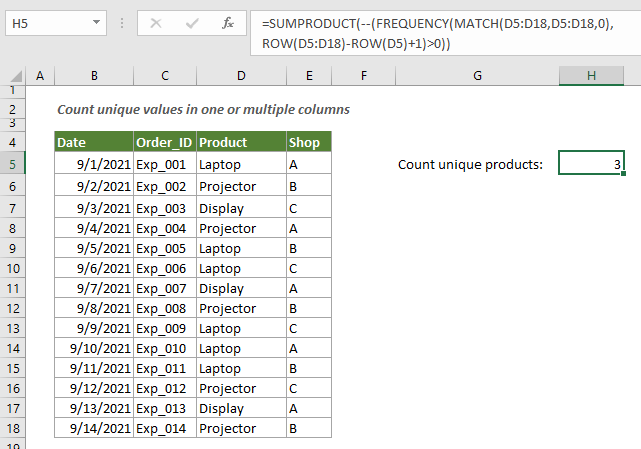The image size is (641, 449).
Task: Select cell containing Exp_007
Action: (164, 288)
